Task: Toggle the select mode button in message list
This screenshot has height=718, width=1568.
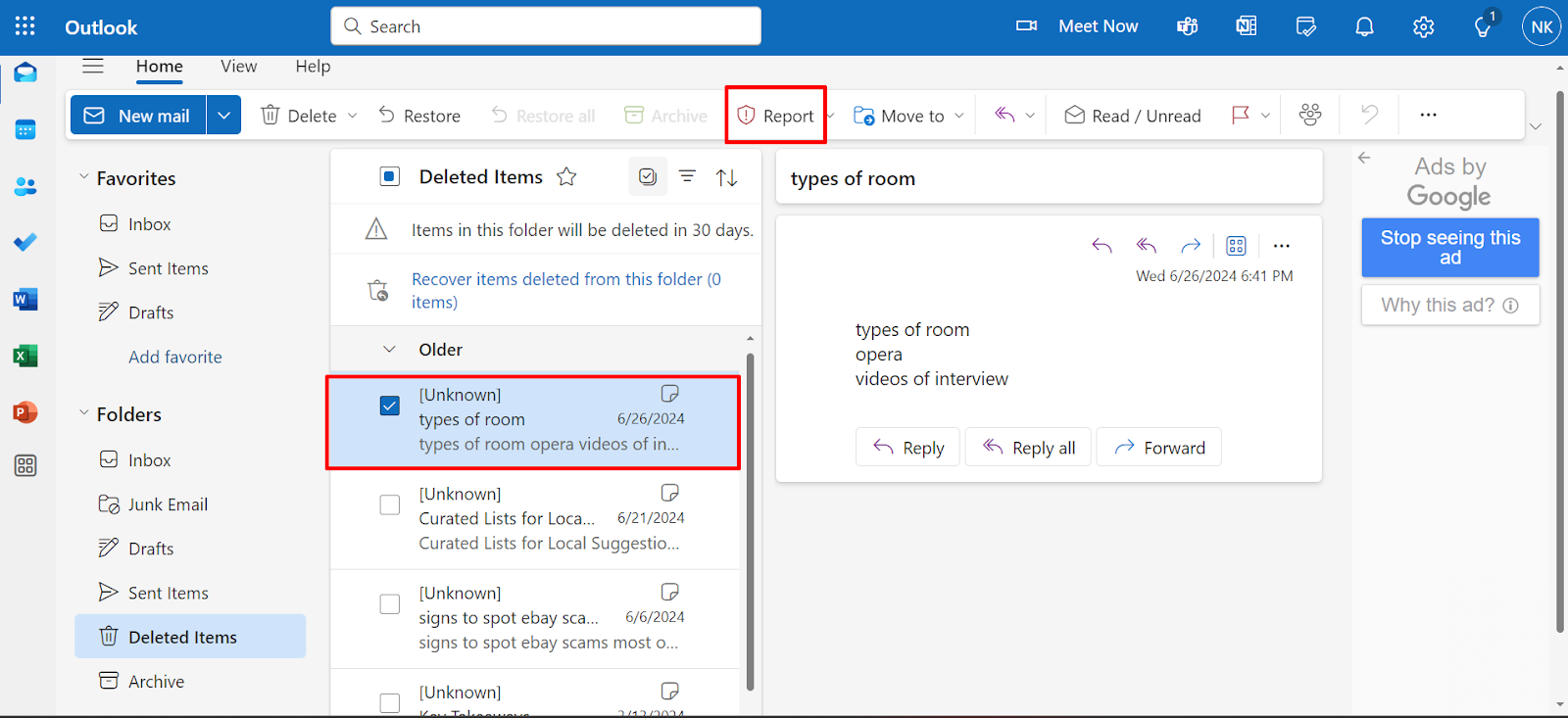Action: (648, 176)
